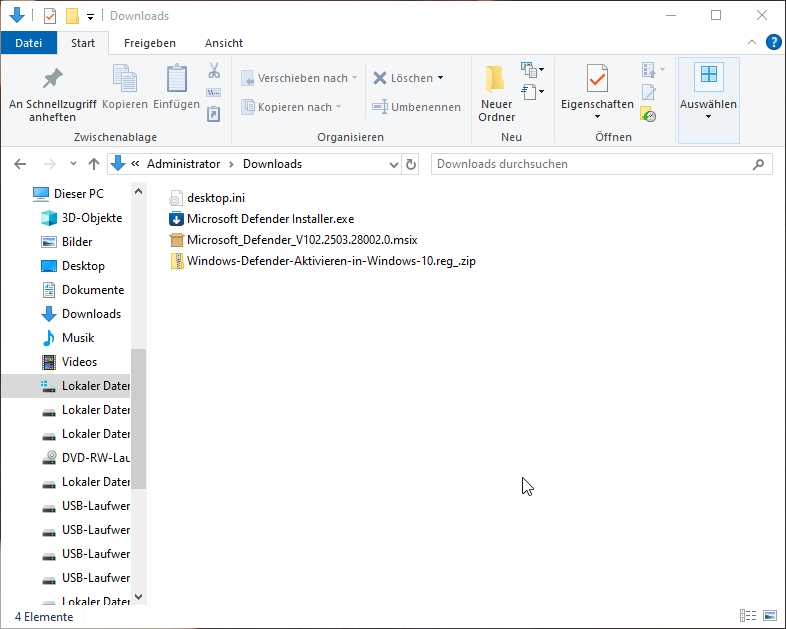Expand the Löschen dropdown arrow
The width and height of the screenshot is (786, 629).
tap(440, 78)
